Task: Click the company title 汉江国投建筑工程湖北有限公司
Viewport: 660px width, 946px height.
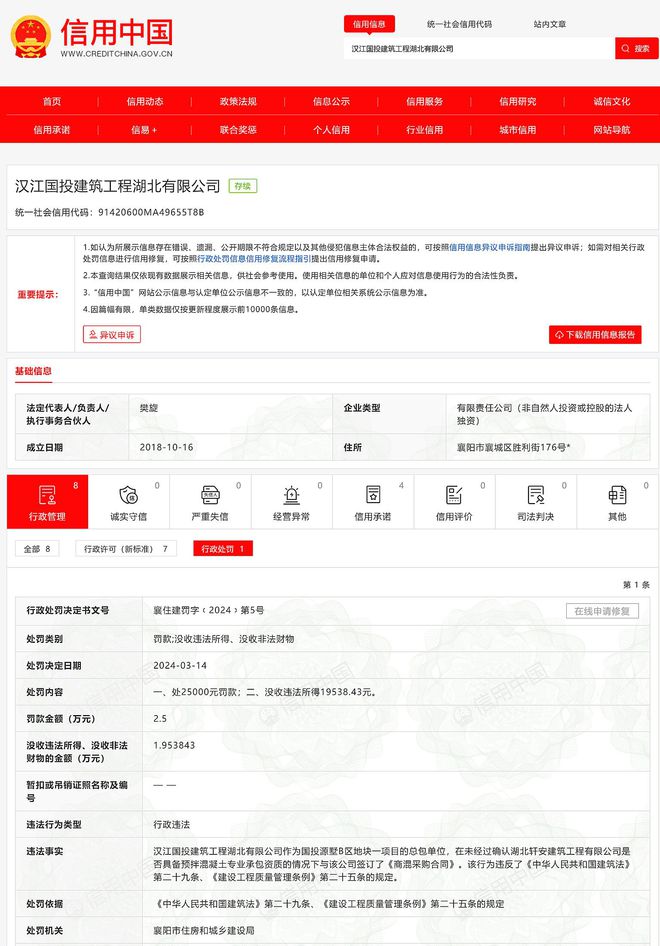Action: pos(118,186)
